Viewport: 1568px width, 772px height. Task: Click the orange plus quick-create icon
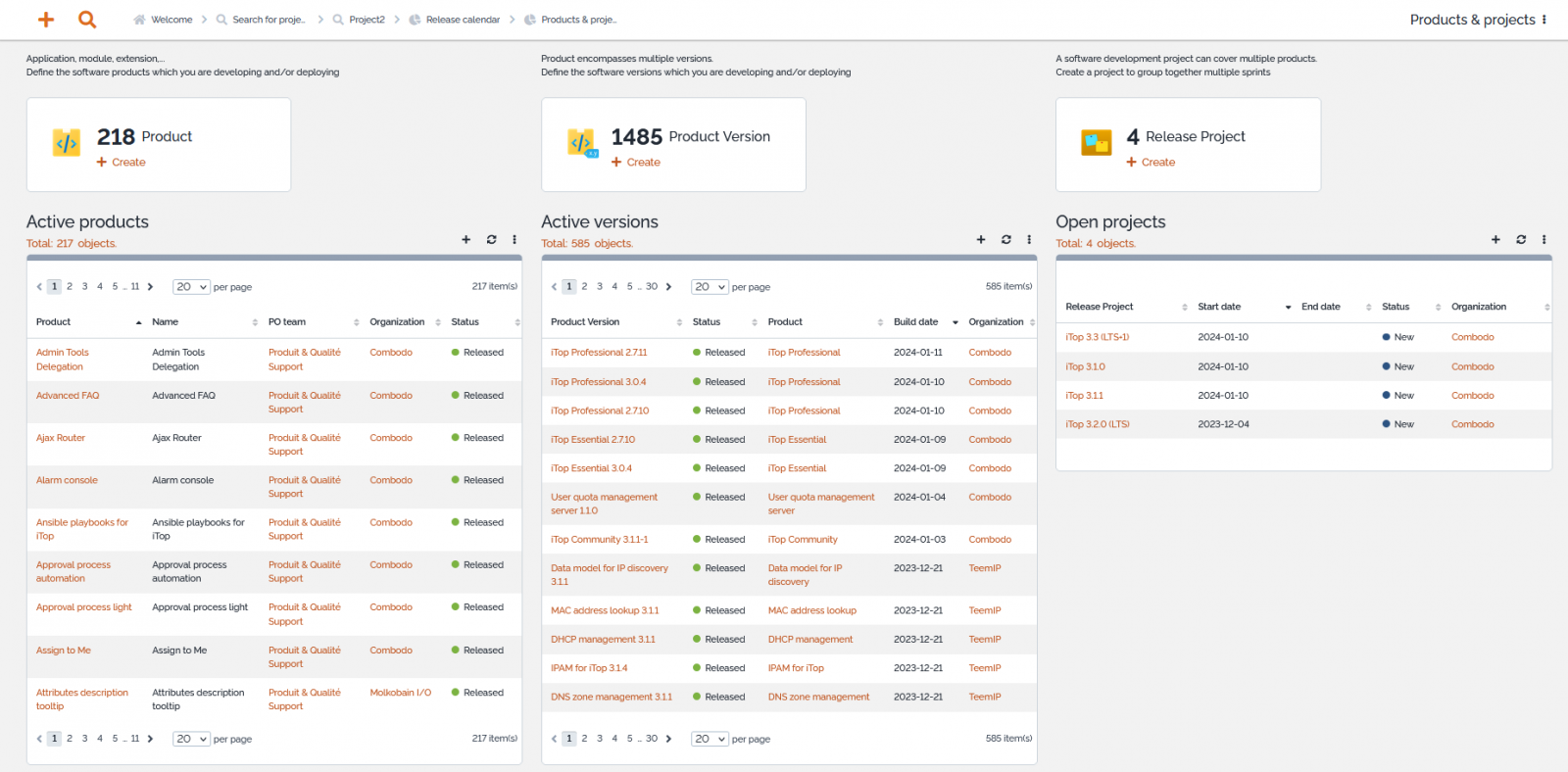click(45, 20)
